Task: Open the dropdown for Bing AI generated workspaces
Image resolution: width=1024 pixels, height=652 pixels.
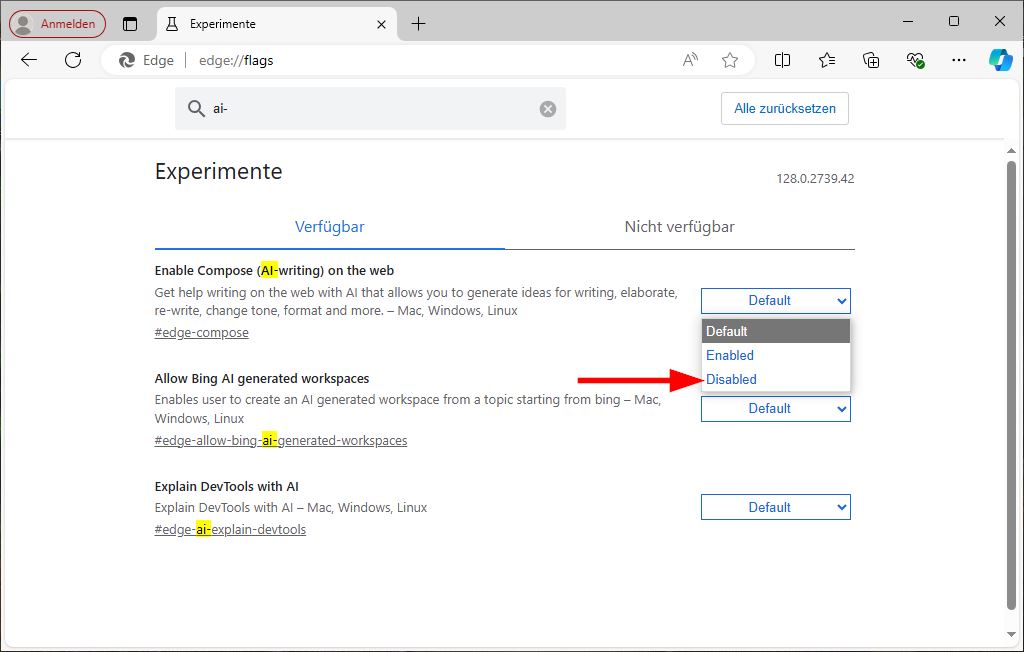Action: click(x=775, y=408)
